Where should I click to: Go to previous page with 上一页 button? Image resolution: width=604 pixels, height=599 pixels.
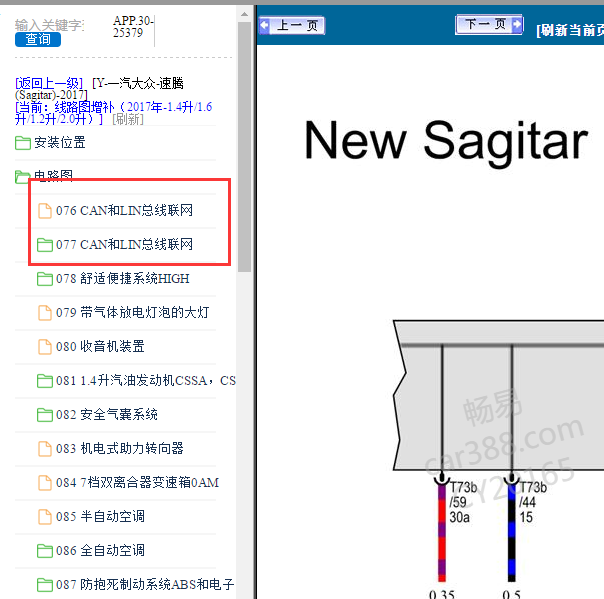292,25
